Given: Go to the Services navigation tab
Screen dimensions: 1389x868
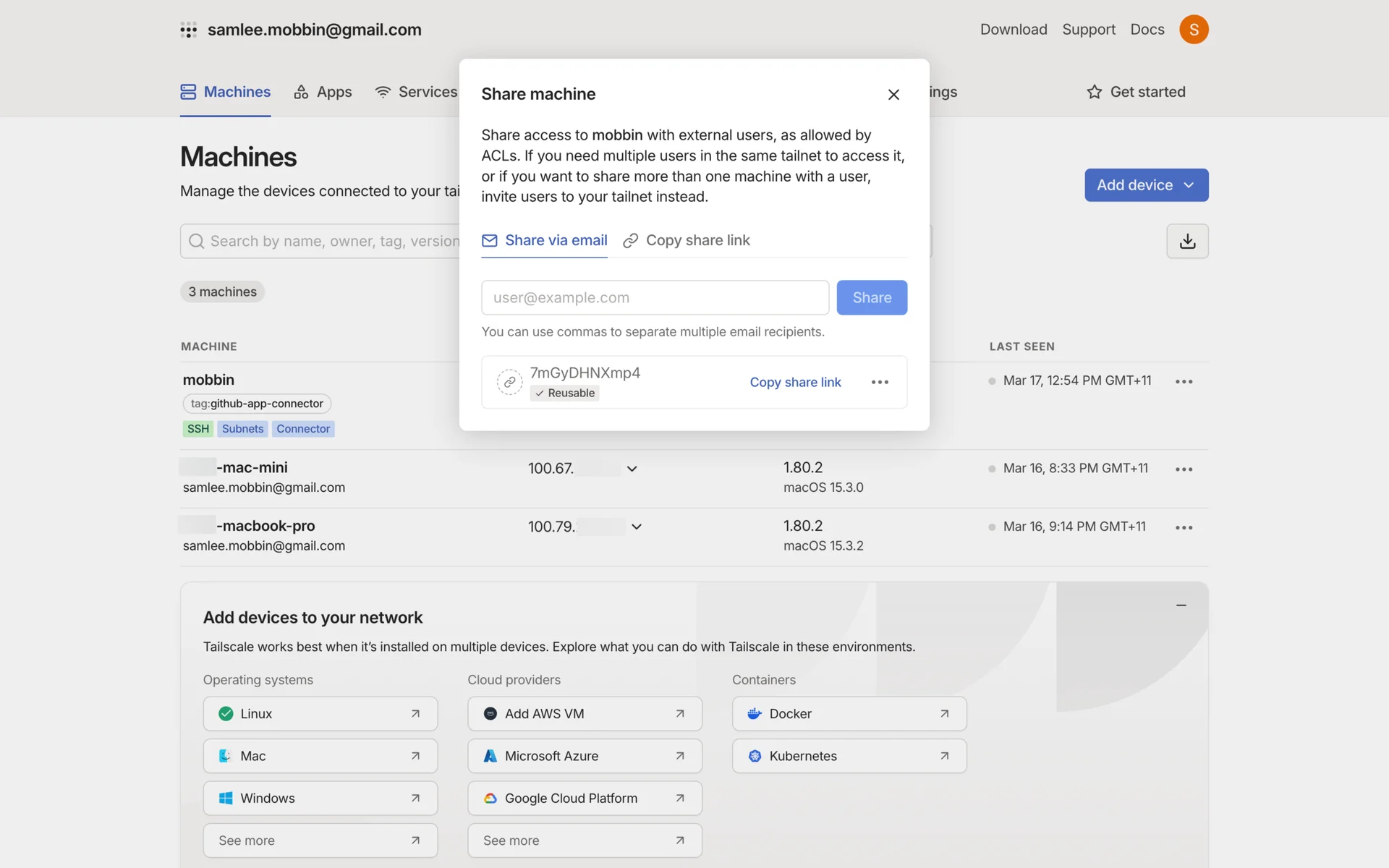Looking at the screenshot, I should tap(416, 92).
